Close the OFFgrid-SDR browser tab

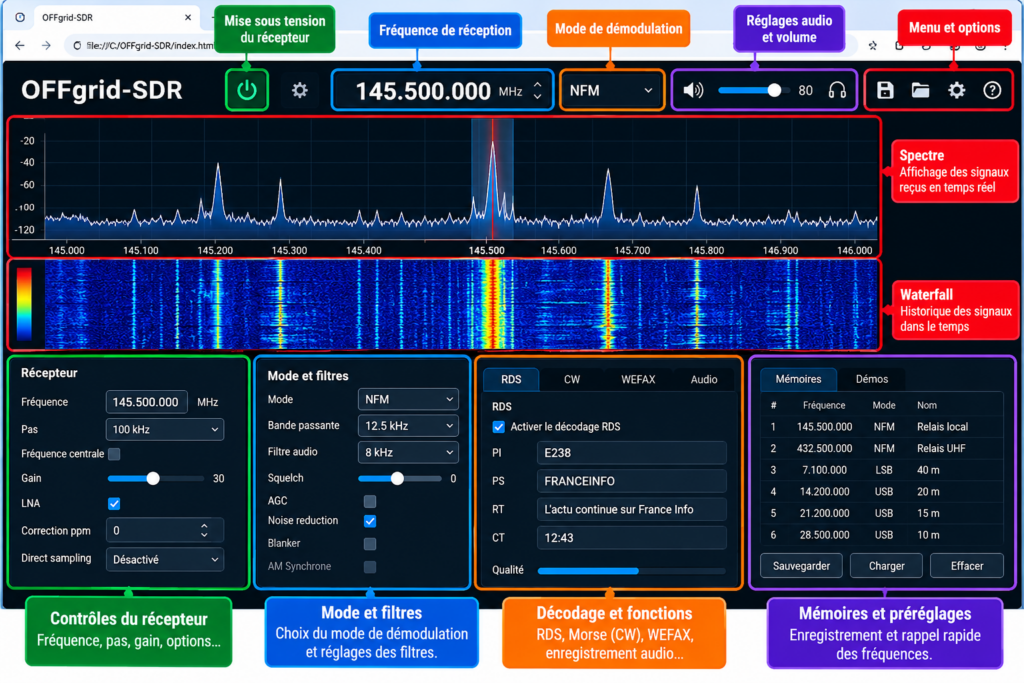[x=188, y=18]
